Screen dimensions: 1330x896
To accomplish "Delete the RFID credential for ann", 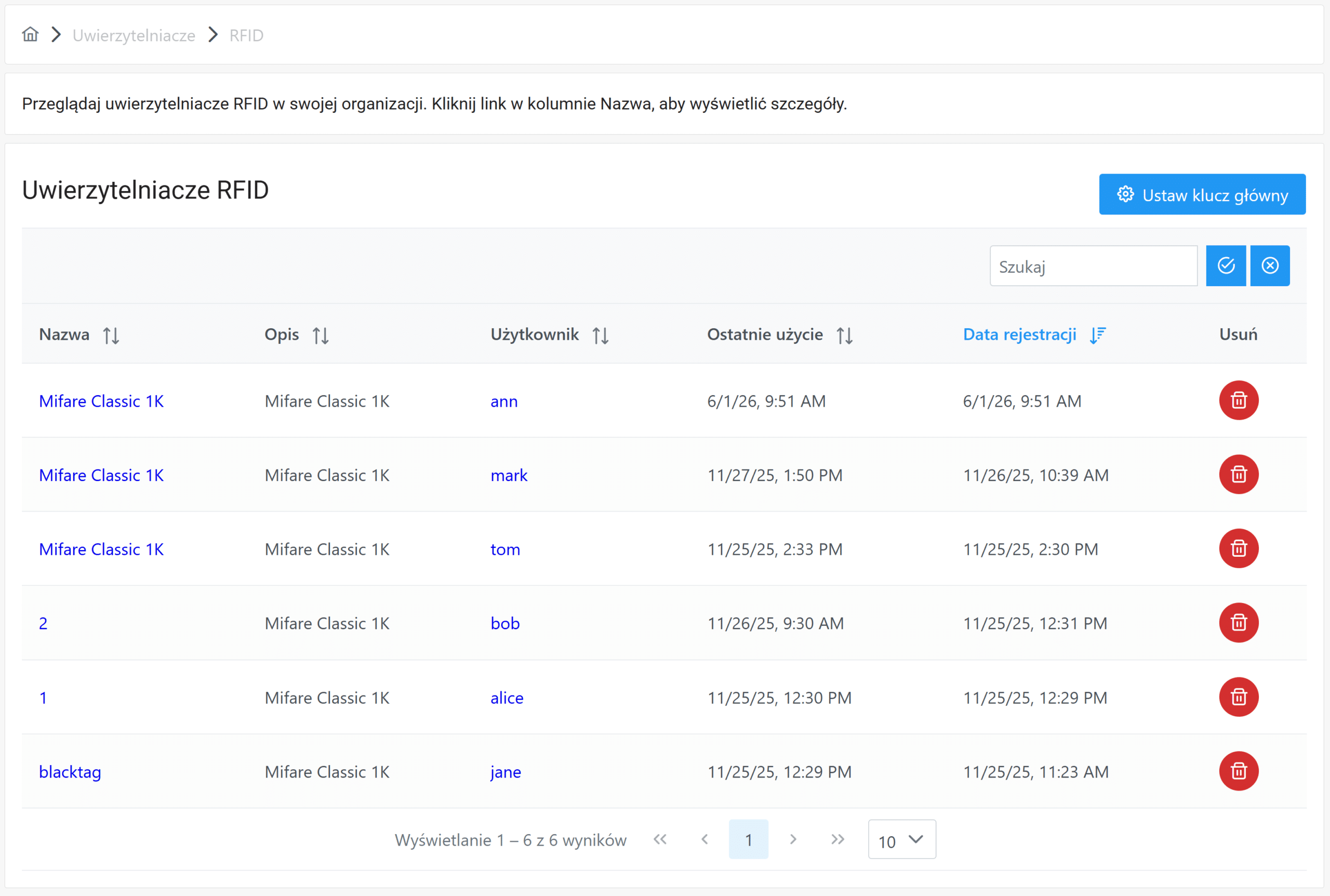I will 1239,400.
